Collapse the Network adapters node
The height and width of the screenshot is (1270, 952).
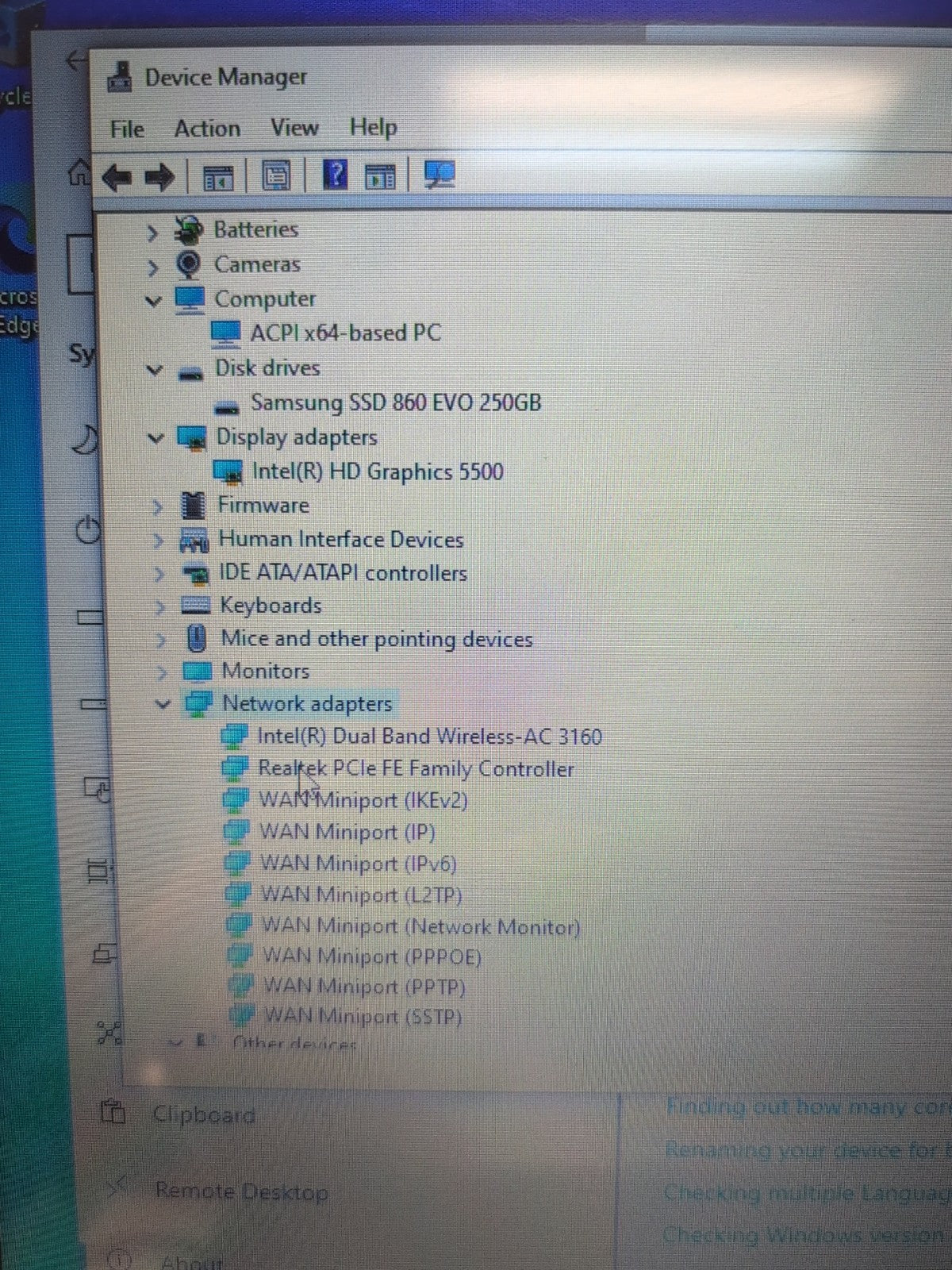tap(163, 703)
